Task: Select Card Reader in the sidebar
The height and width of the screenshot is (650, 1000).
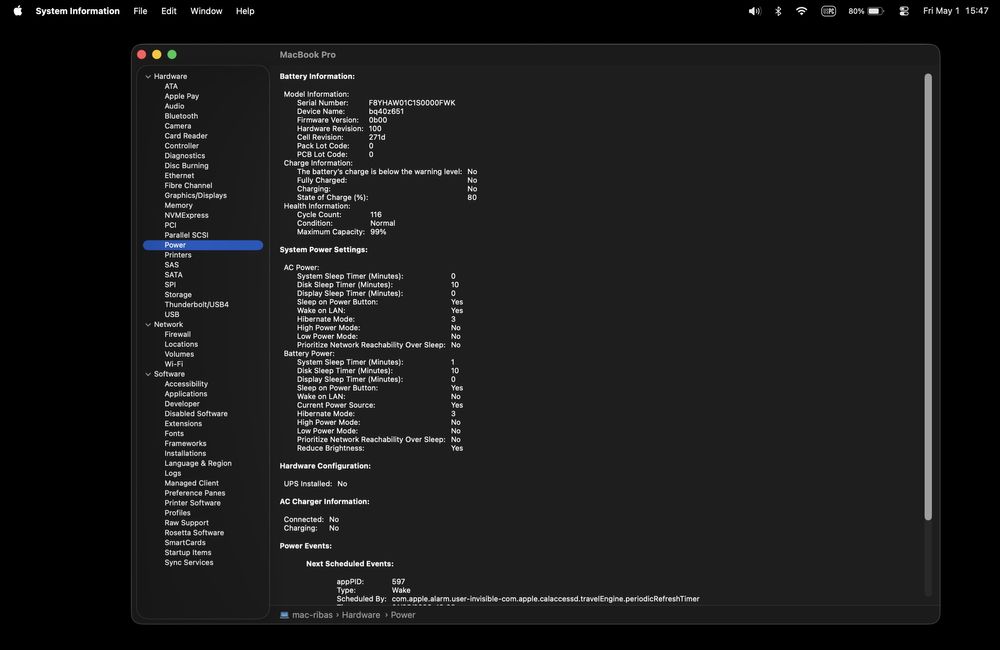Action: tap(186, 136)
